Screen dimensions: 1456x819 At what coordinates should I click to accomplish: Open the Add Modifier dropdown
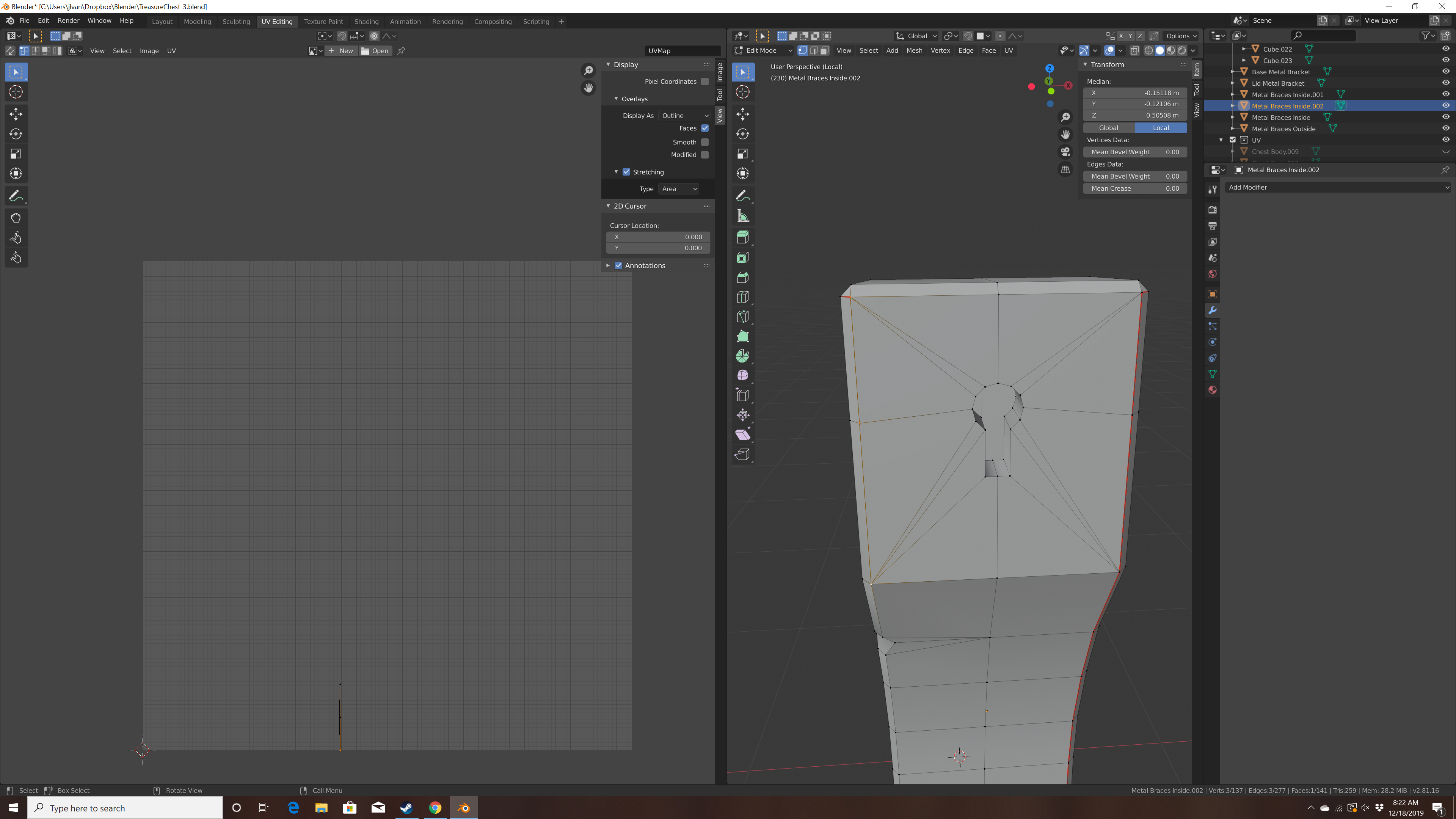tap(1338, 187)
